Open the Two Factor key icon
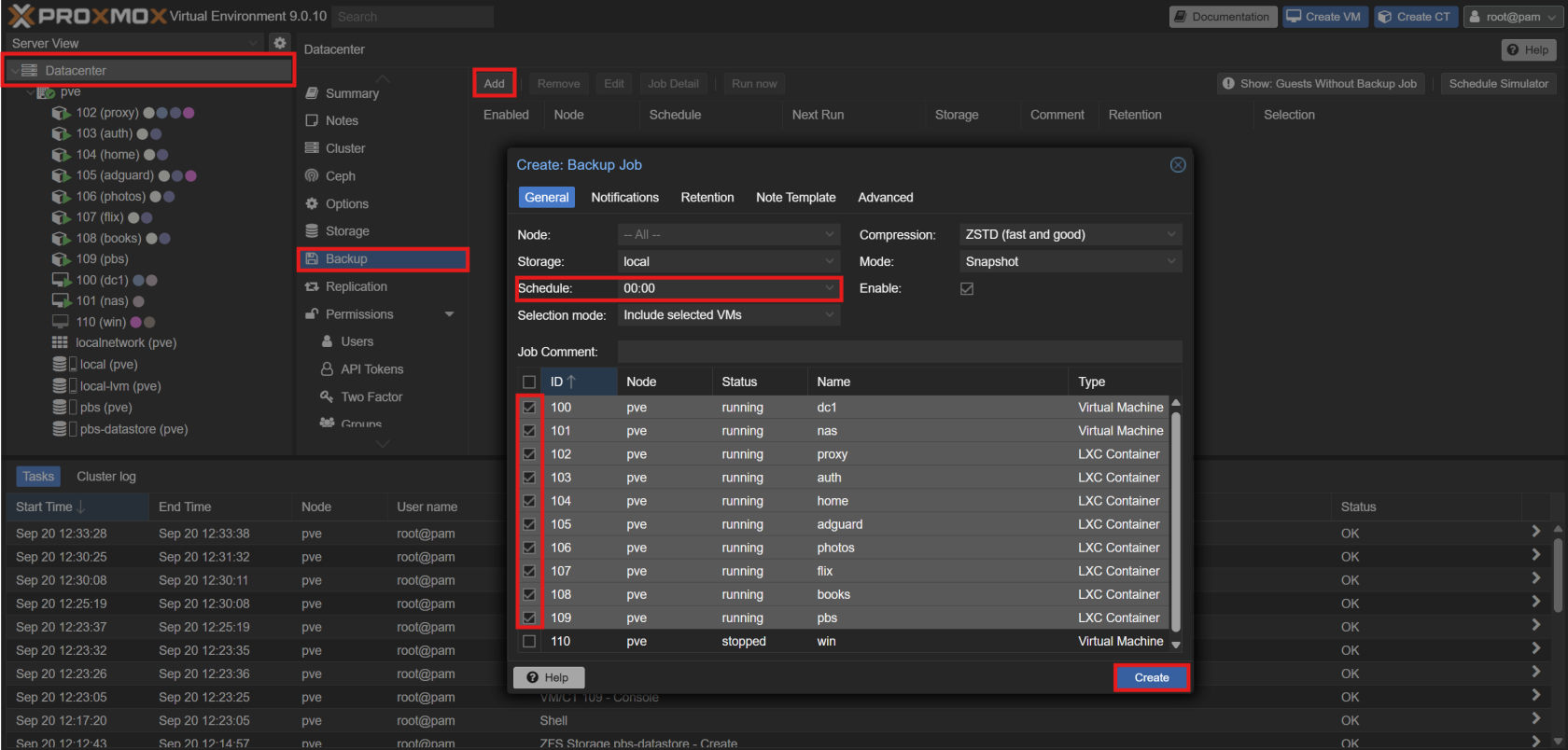 click(327, 396)
